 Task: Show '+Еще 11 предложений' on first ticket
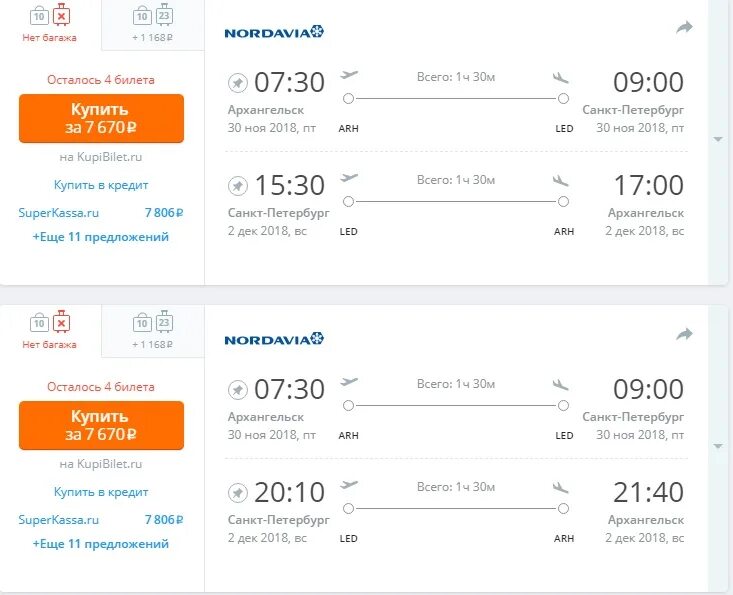[101, 237]
